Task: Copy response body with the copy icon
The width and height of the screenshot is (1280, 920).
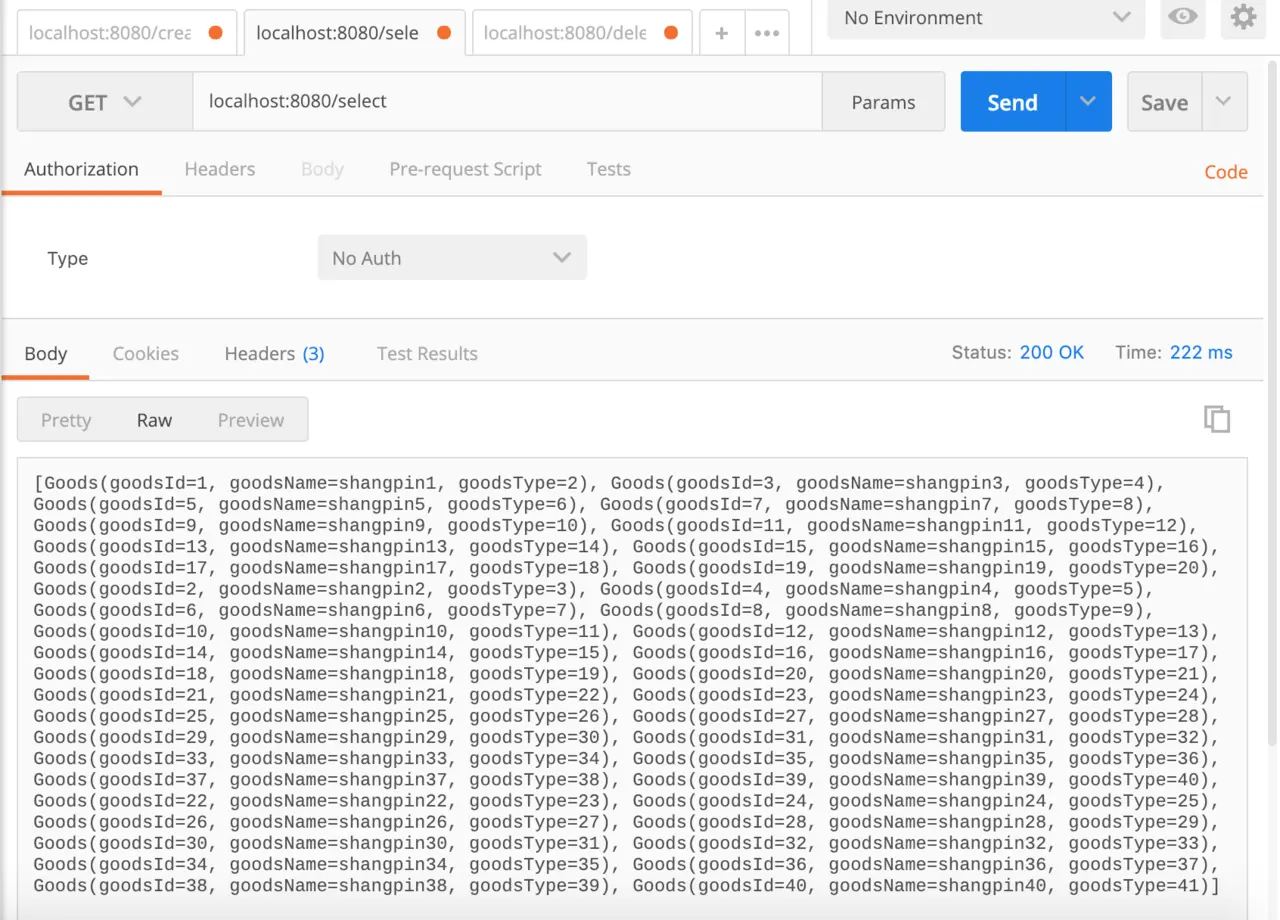Action: tap(1216, 419)
